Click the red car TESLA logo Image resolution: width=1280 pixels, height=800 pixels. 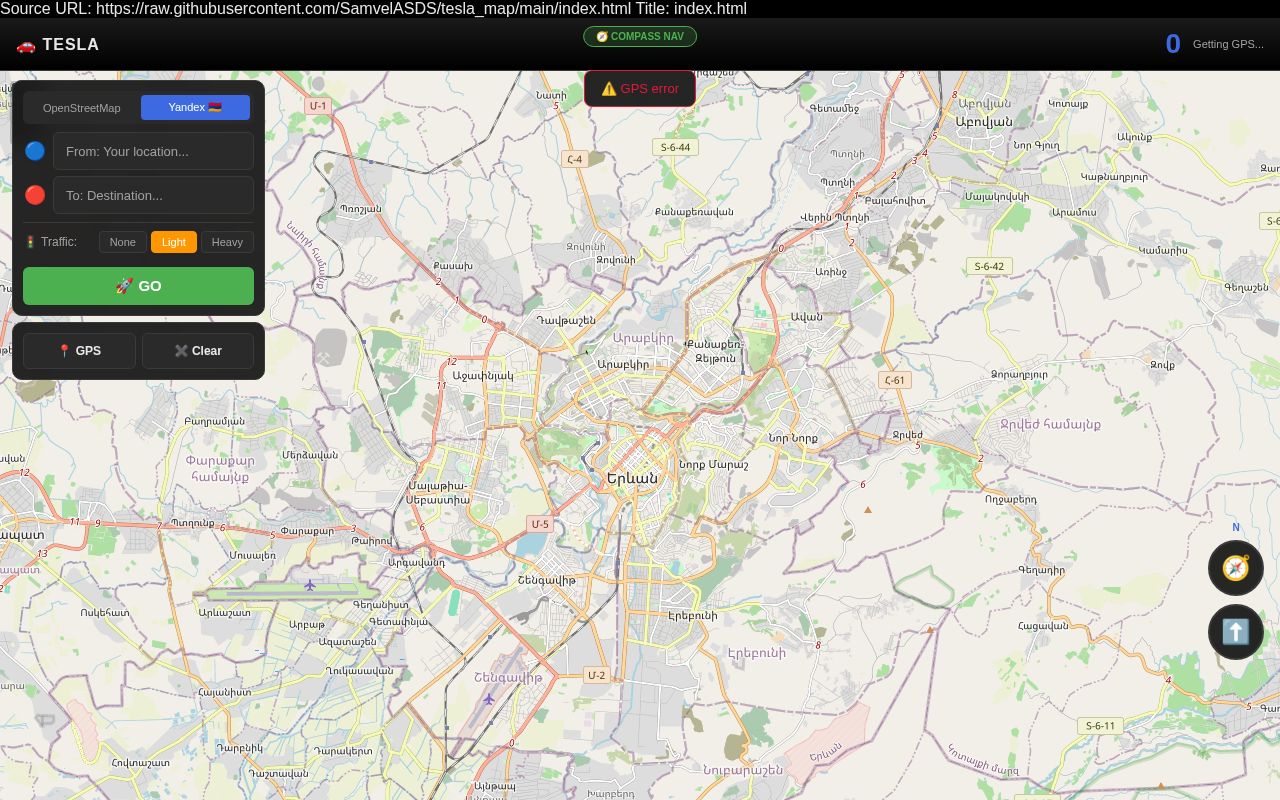click(57, 44)
